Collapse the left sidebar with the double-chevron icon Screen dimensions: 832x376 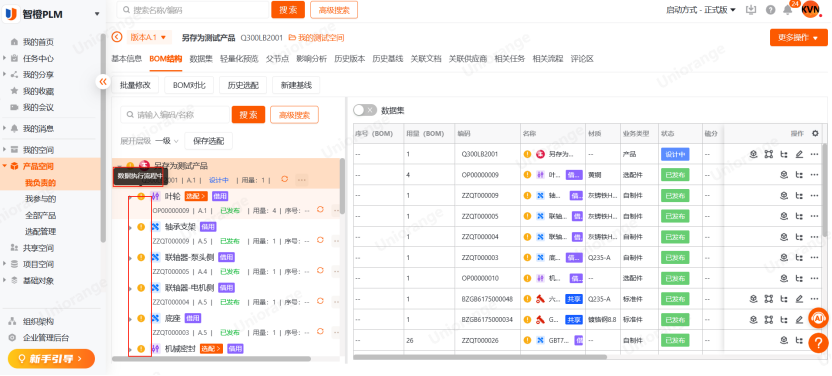(x=102, y=81)
